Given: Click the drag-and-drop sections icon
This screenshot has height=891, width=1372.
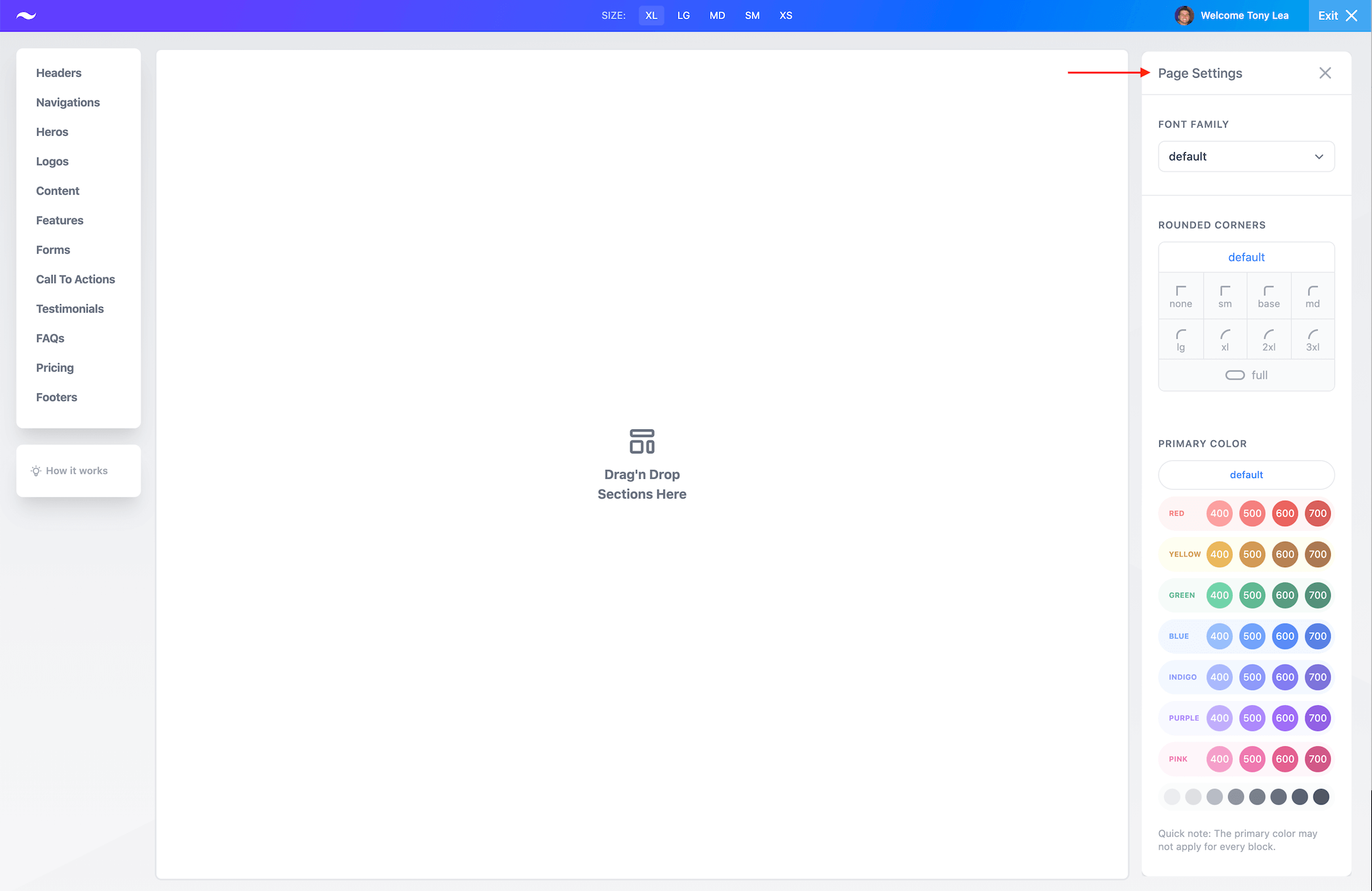Looking at the screenshot, I should point(641,441).
